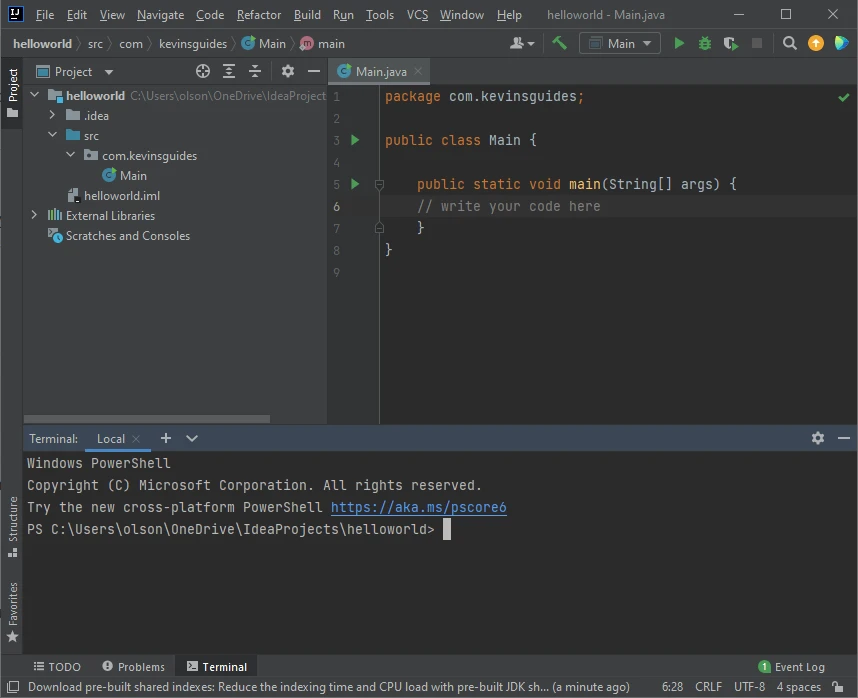Screen dimensions: 858x698
Task: Open the Project view selector dropdown
Action: (74, 72)
